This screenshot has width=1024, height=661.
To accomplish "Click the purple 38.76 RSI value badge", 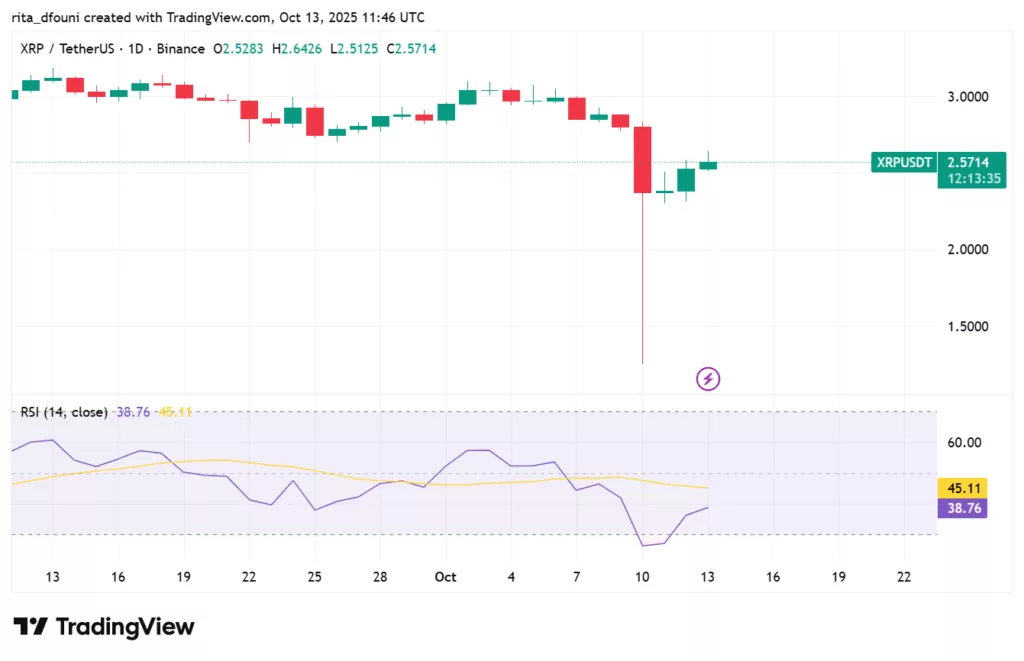I will point(962,508).
